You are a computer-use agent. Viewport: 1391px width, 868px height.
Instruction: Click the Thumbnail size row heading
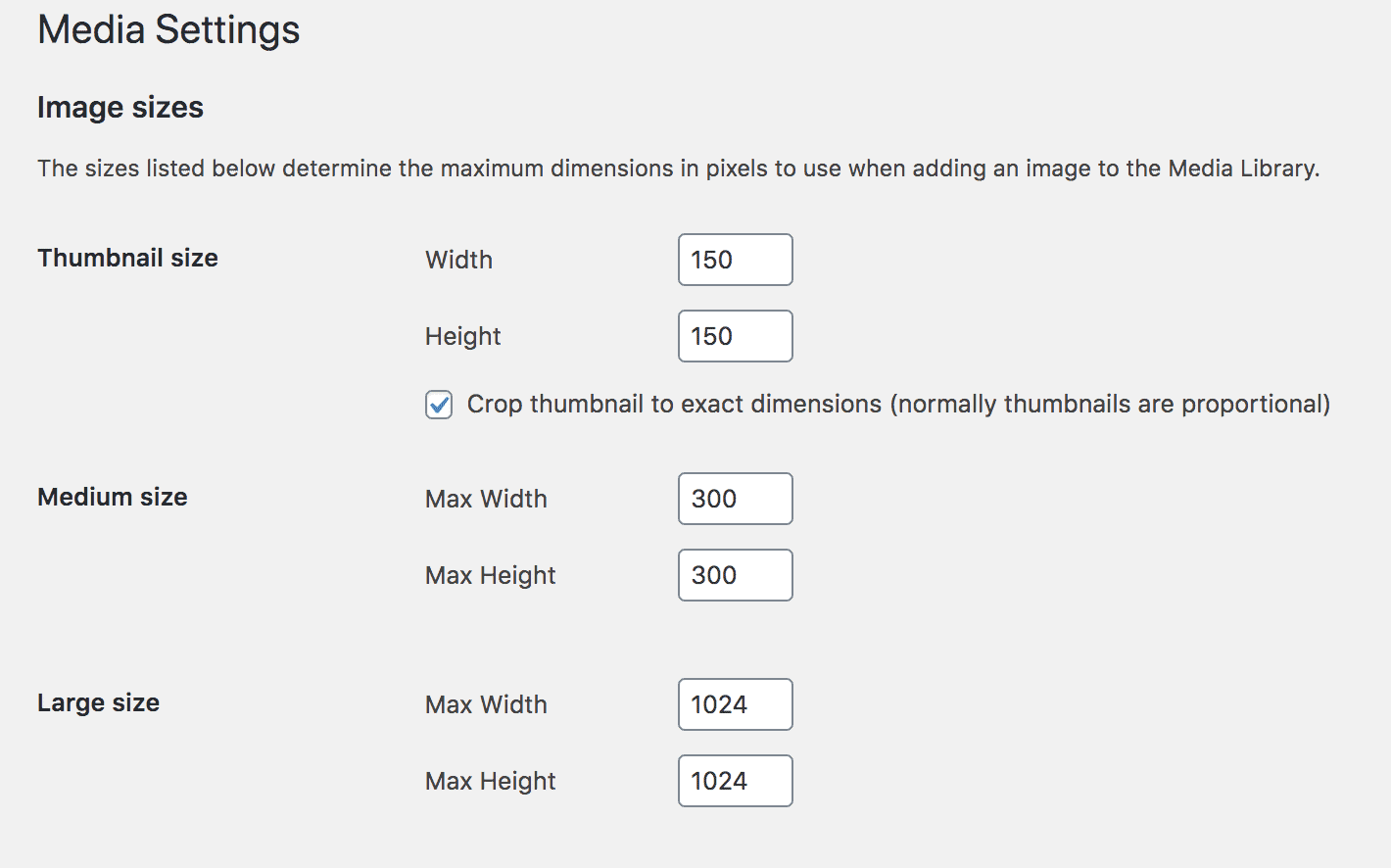click(127, 258)
